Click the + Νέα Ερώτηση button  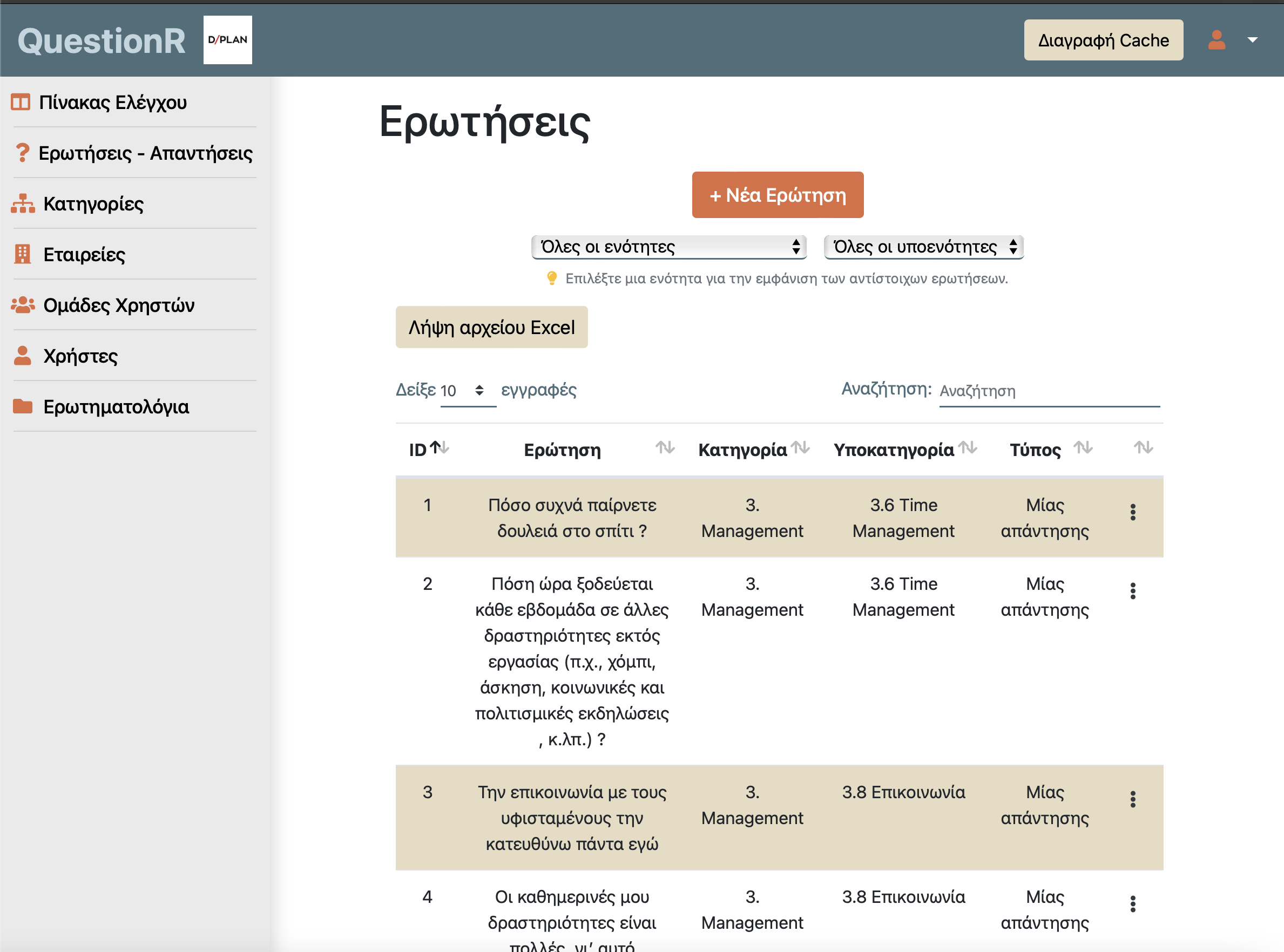[778, 195]
